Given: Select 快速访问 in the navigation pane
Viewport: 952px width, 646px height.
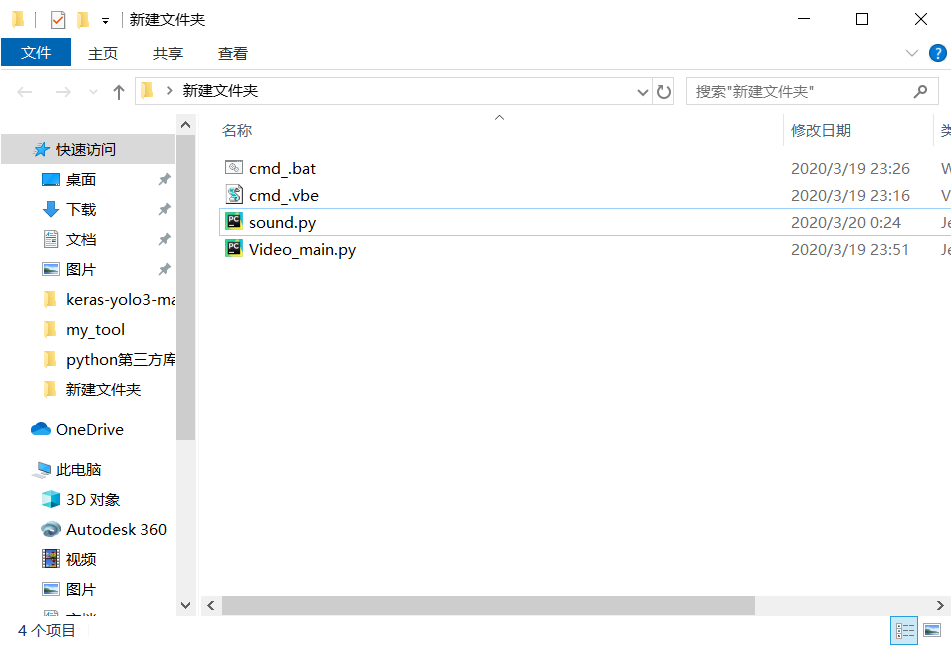Looking at the screenshot, I should 88,149.
